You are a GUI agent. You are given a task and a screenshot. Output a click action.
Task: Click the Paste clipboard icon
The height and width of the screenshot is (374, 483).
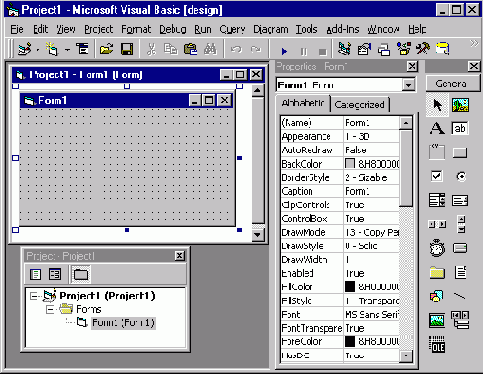point(190,49)
